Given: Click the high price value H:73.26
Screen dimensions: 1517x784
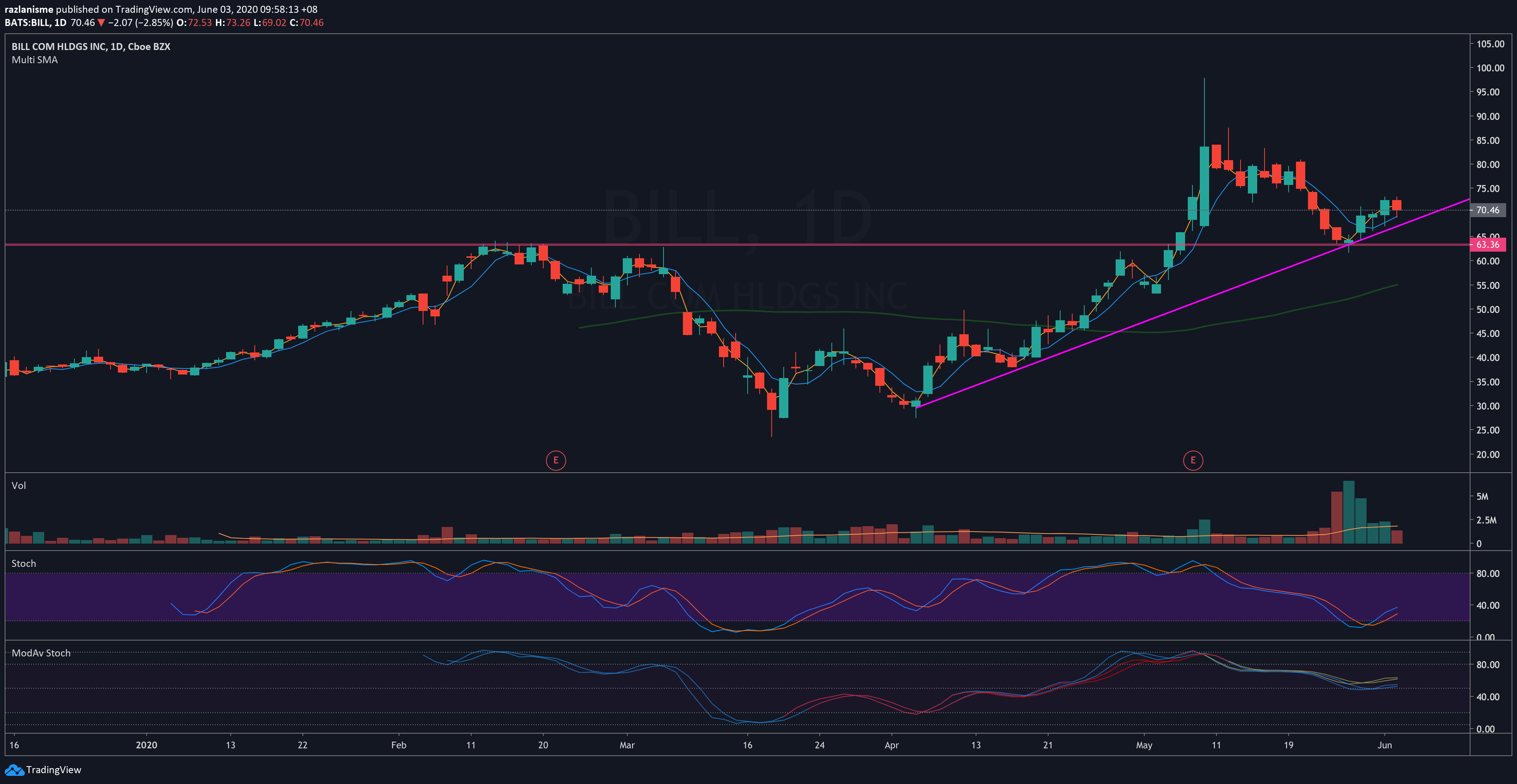Looking at the screenshot, I should [233, 23].
